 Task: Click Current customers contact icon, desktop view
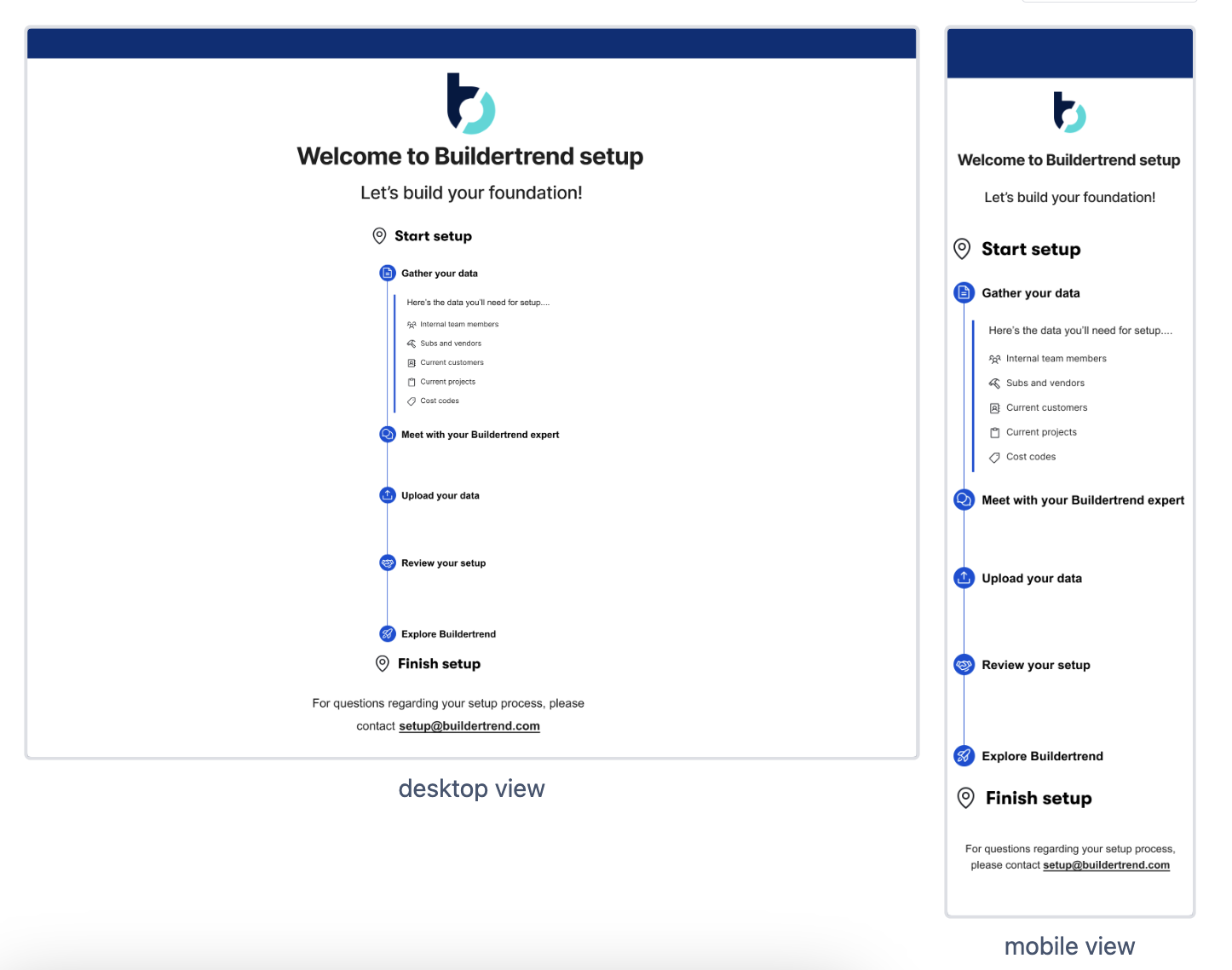click(412, 363)
